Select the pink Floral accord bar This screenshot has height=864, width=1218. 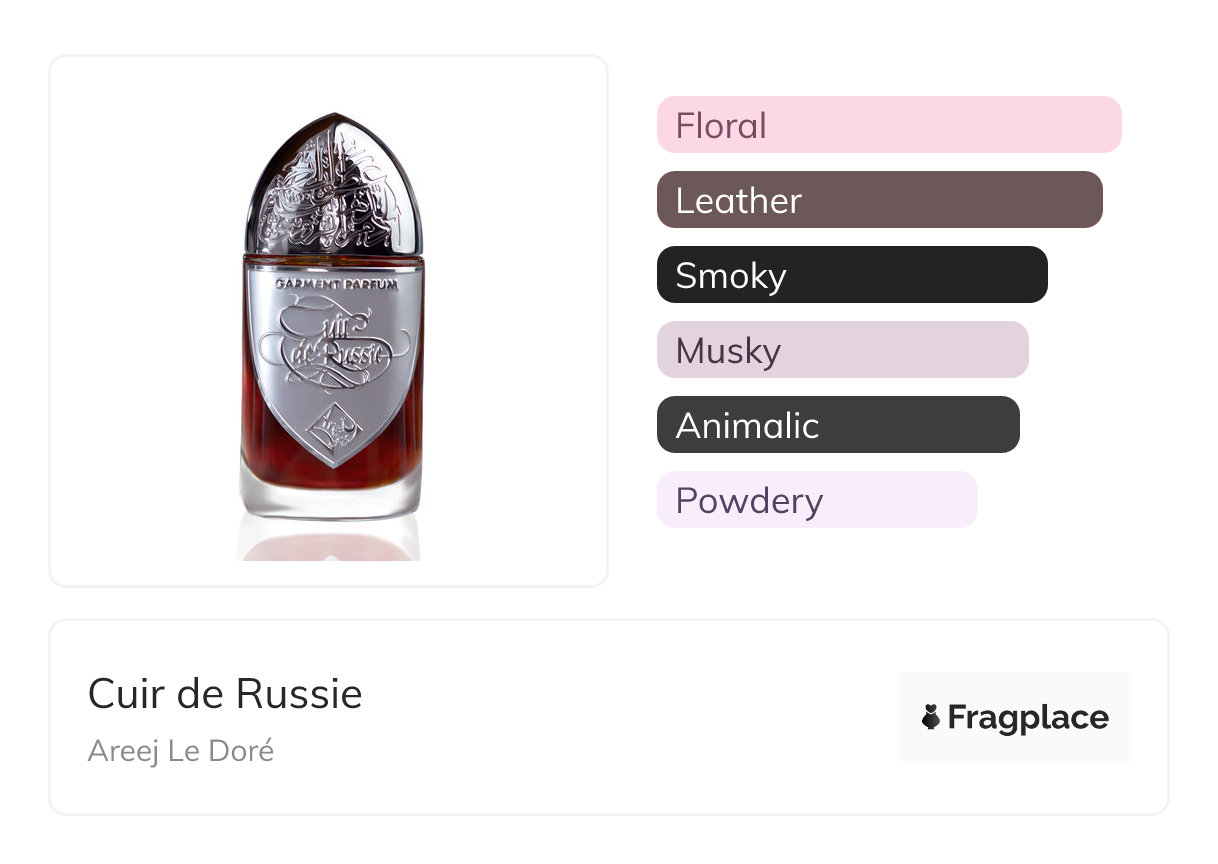(888, 125)
